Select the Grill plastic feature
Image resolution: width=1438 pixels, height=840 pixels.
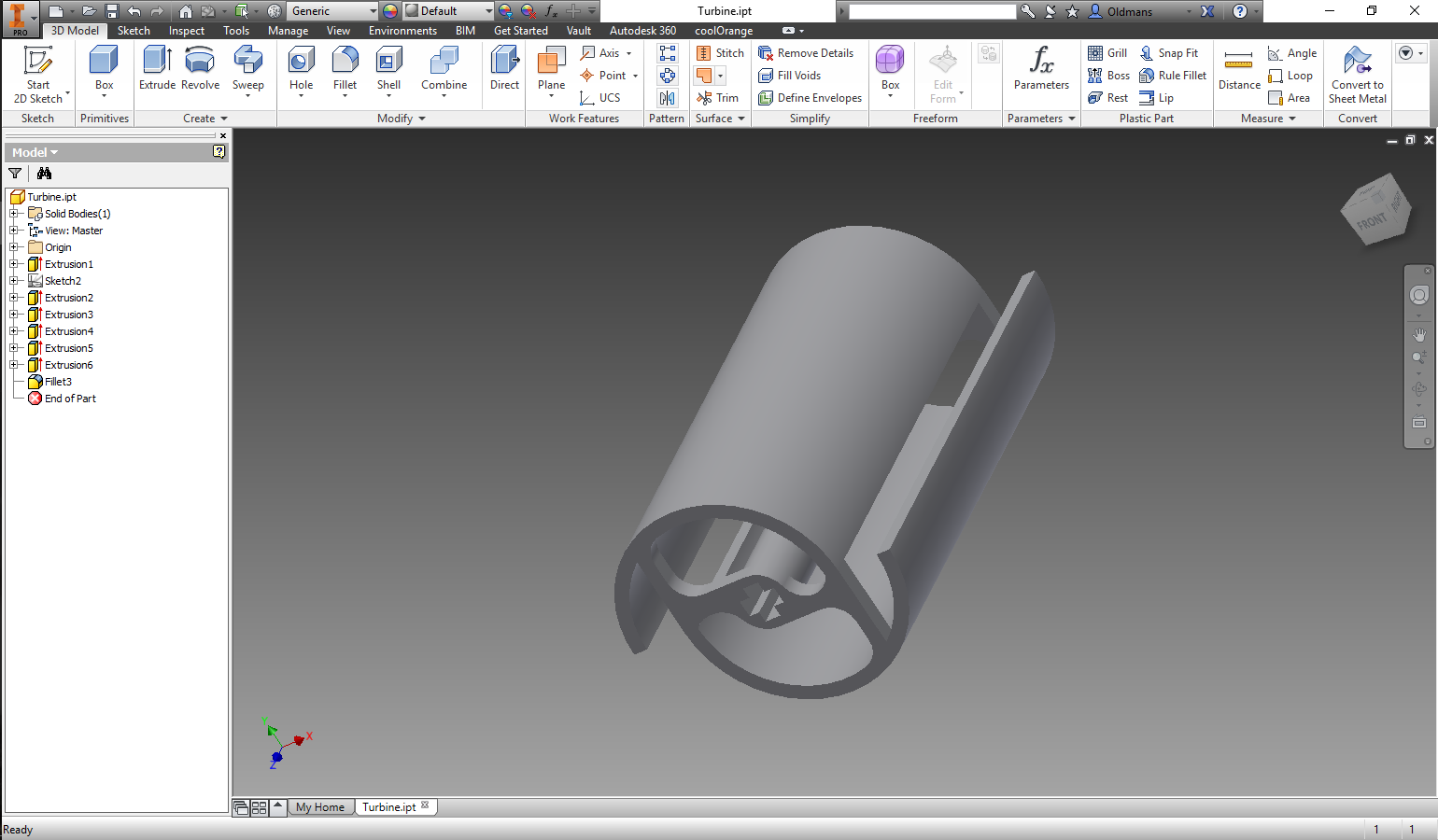(x=1107, y=53)
